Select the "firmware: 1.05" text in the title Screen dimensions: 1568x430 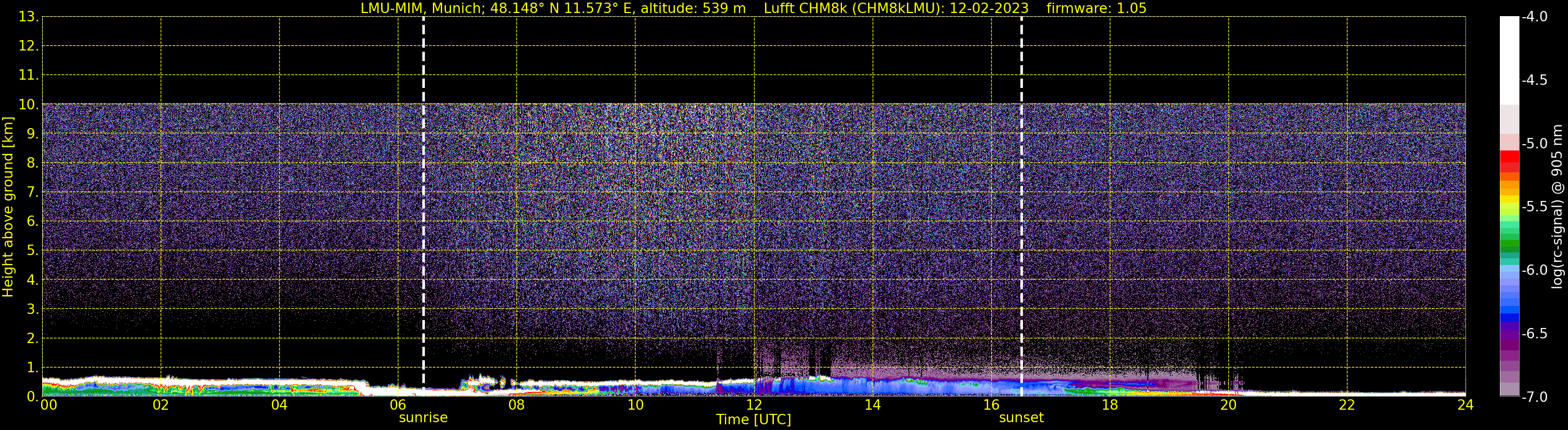[x=1096, y=8]
